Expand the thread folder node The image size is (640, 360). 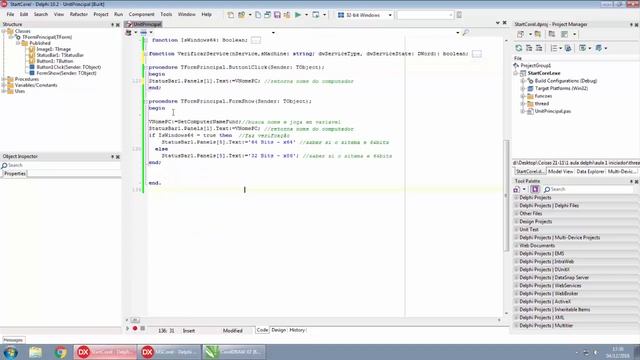[523, 104]
